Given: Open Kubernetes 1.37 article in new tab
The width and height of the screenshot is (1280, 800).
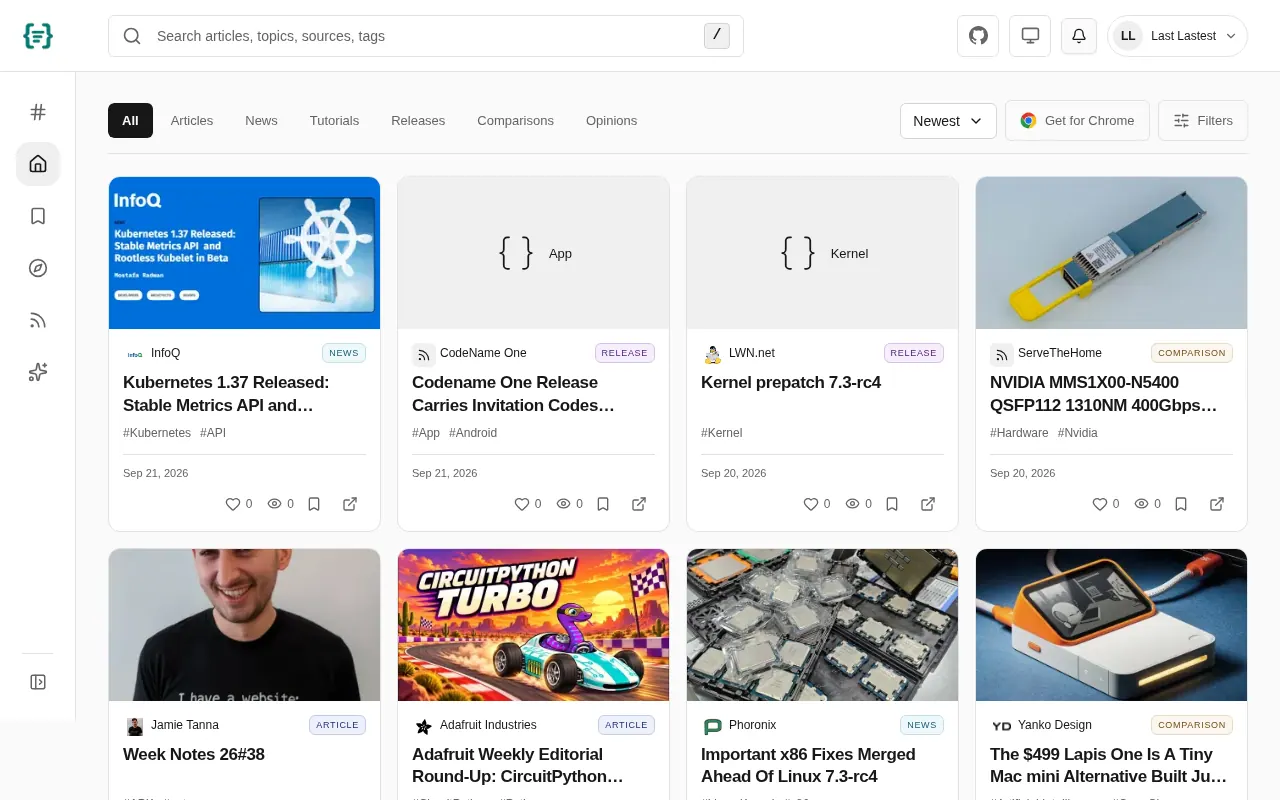Looking at the screenshot, I should click(350, 504).
